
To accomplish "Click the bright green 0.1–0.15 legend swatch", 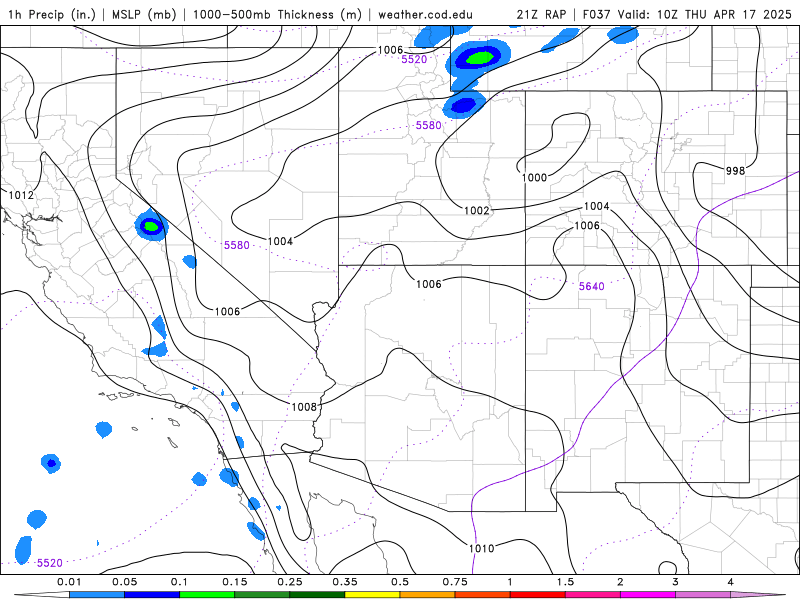I will click(x=207, y=595).
